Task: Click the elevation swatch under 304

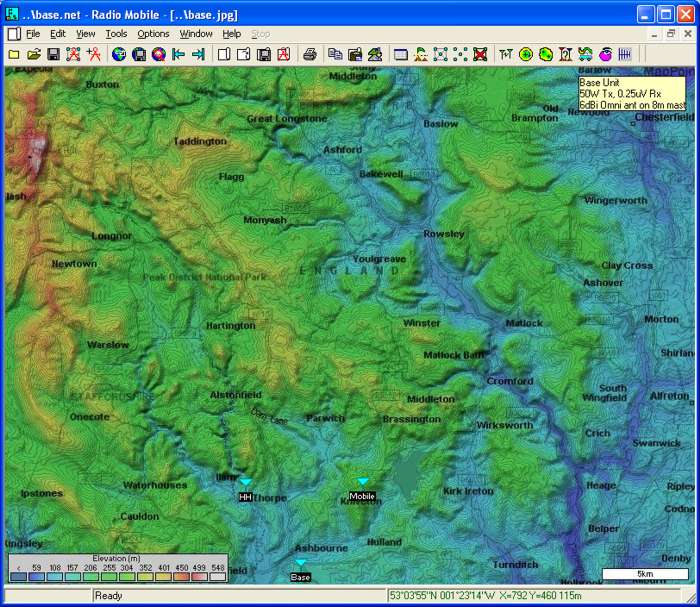Action: (x=127, y=577)
